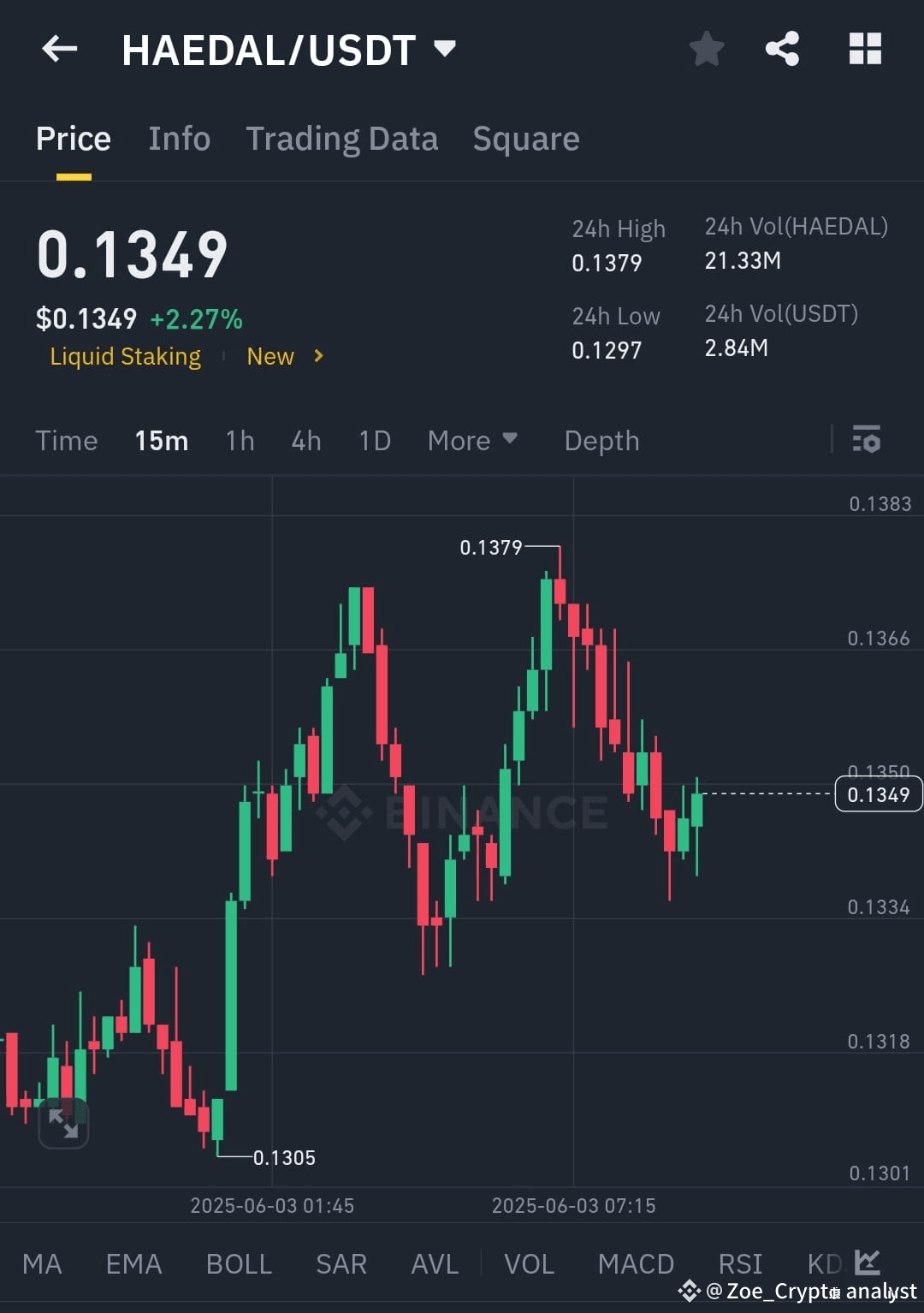The width and height of the screenshot is (924, 1313).
Task: Select the current price marker 0.1349
Action: pyautogui.click(x=878, y=793)
